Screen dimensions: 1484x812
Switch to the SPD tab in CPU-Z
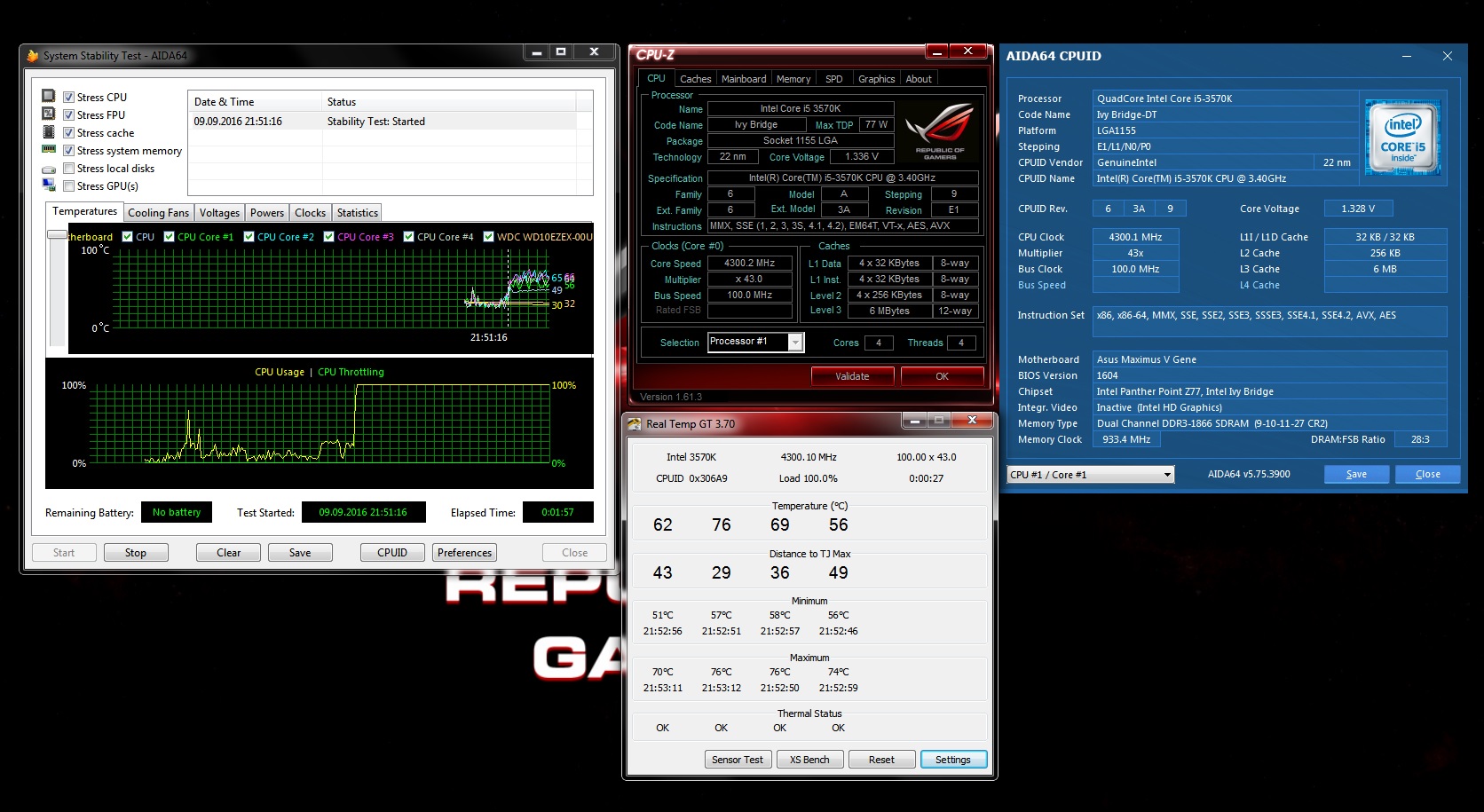click(834, 79)
